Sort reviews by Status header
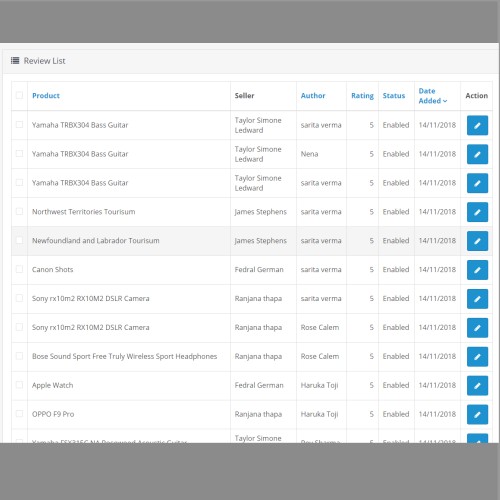Screen dimensions: 500x500 pyautogui.click(x=394, y=96)
